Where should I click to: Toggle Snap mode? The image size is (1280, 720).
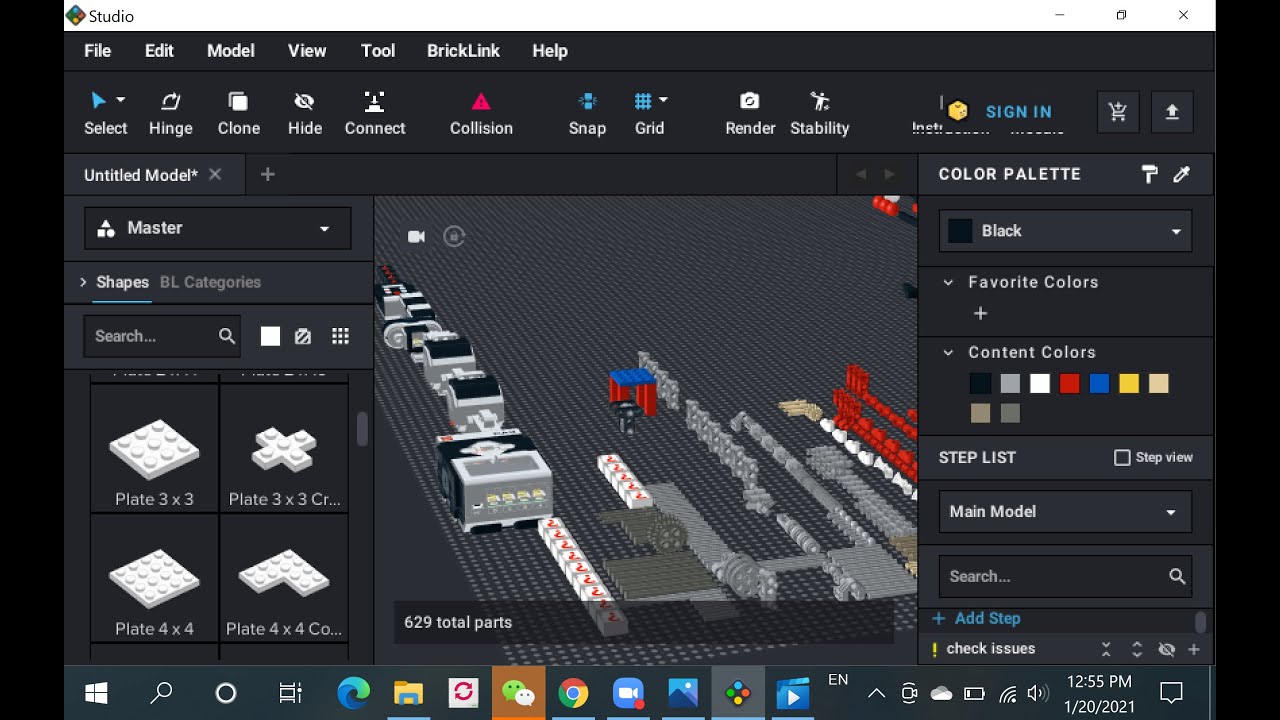587,113
